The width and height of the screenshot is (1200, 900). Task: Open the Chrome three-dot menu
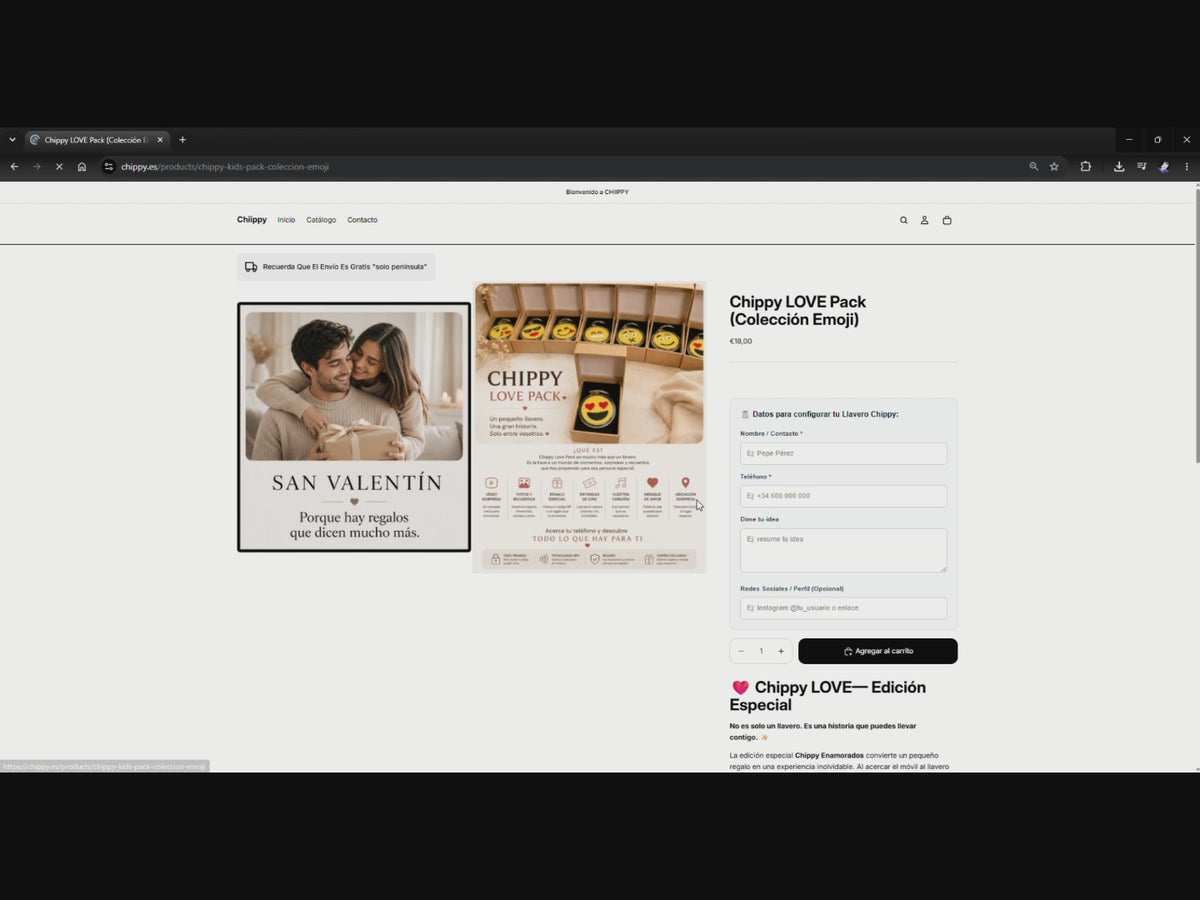click(x=1187, y=167)
